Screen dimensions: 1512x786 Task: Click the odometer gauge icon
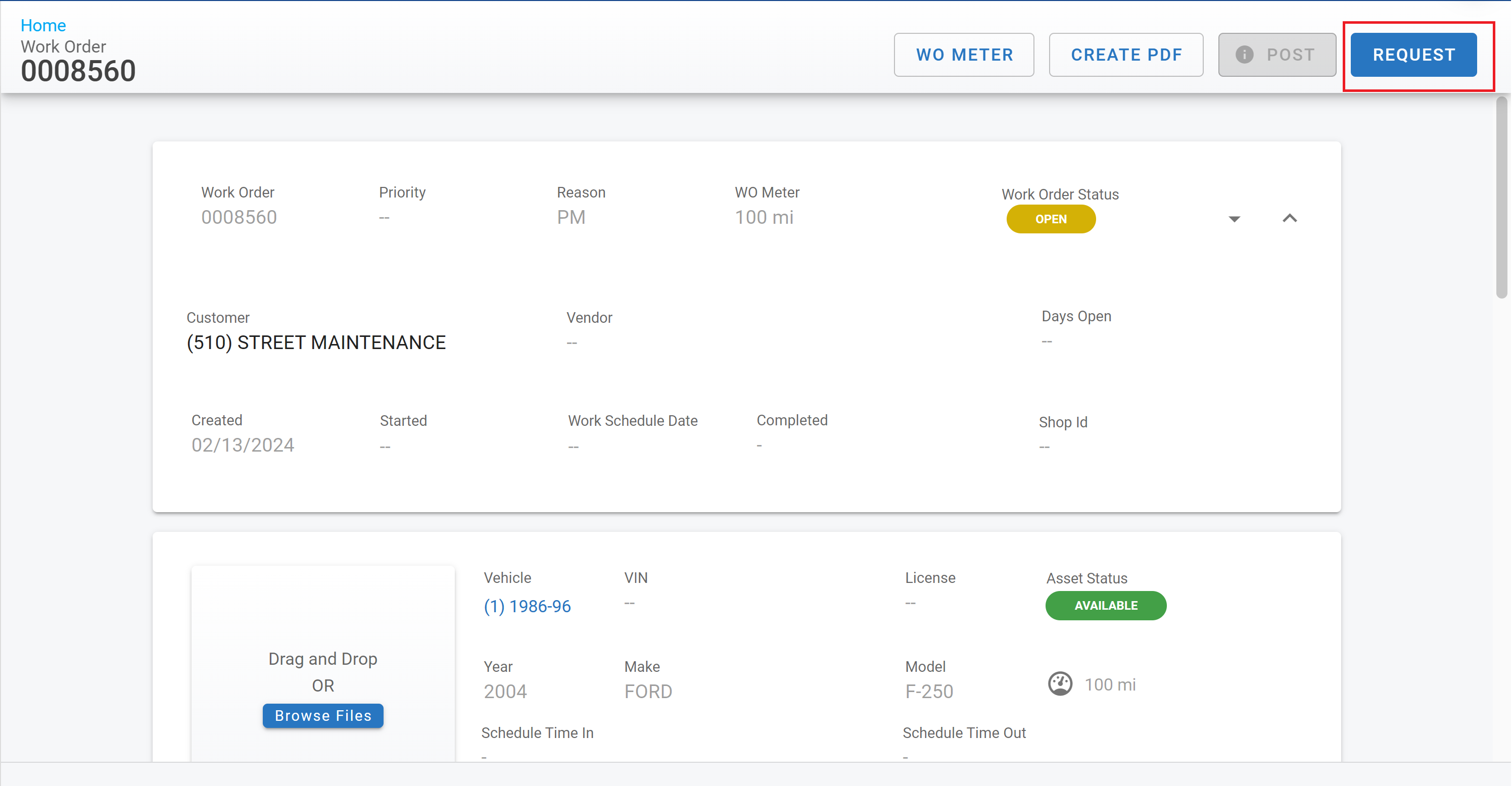(x=1060, y=684)
